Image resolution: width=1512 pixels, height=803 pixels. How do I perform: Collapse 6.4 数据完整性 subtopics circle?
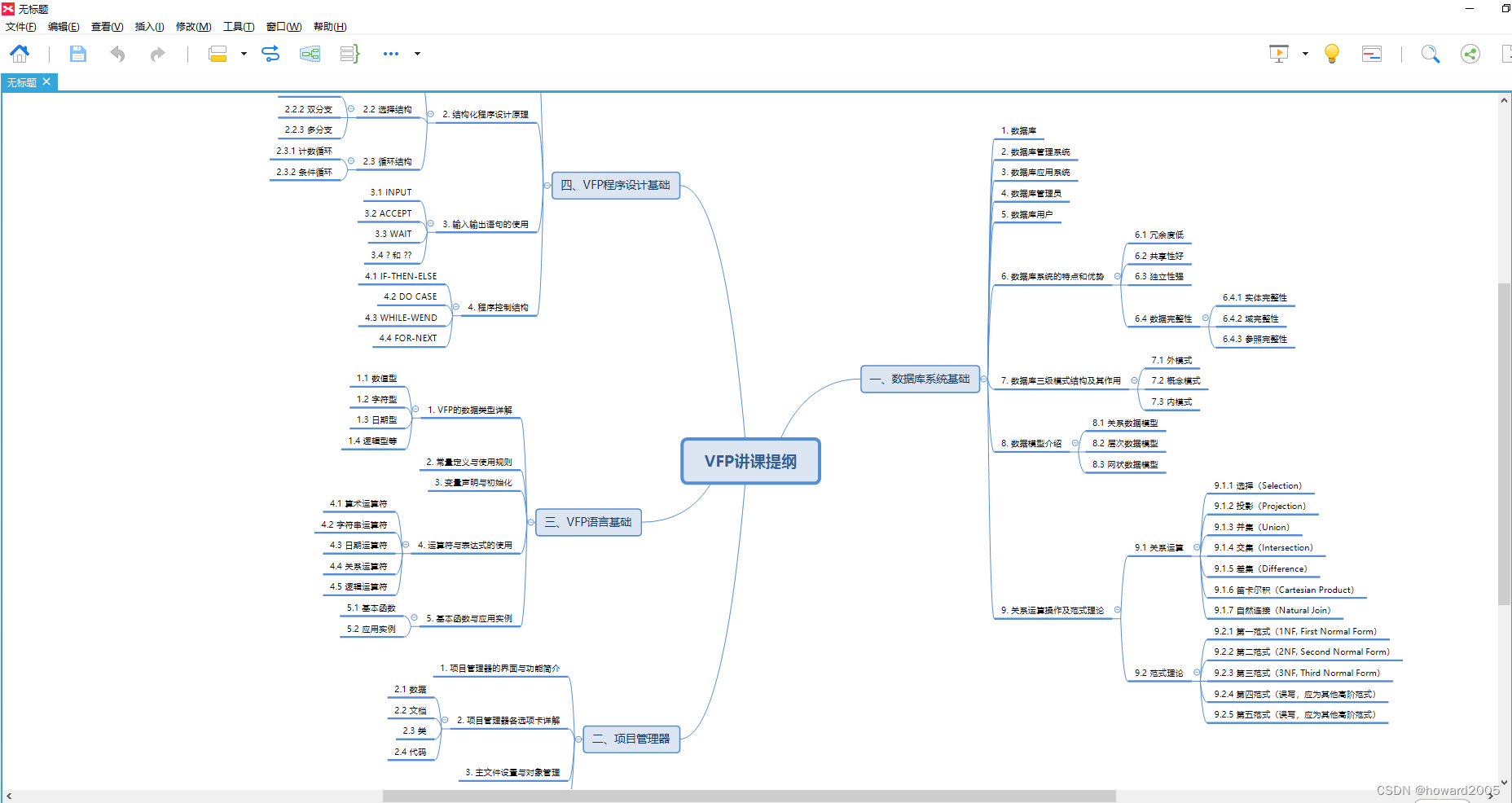point(1205,318)
